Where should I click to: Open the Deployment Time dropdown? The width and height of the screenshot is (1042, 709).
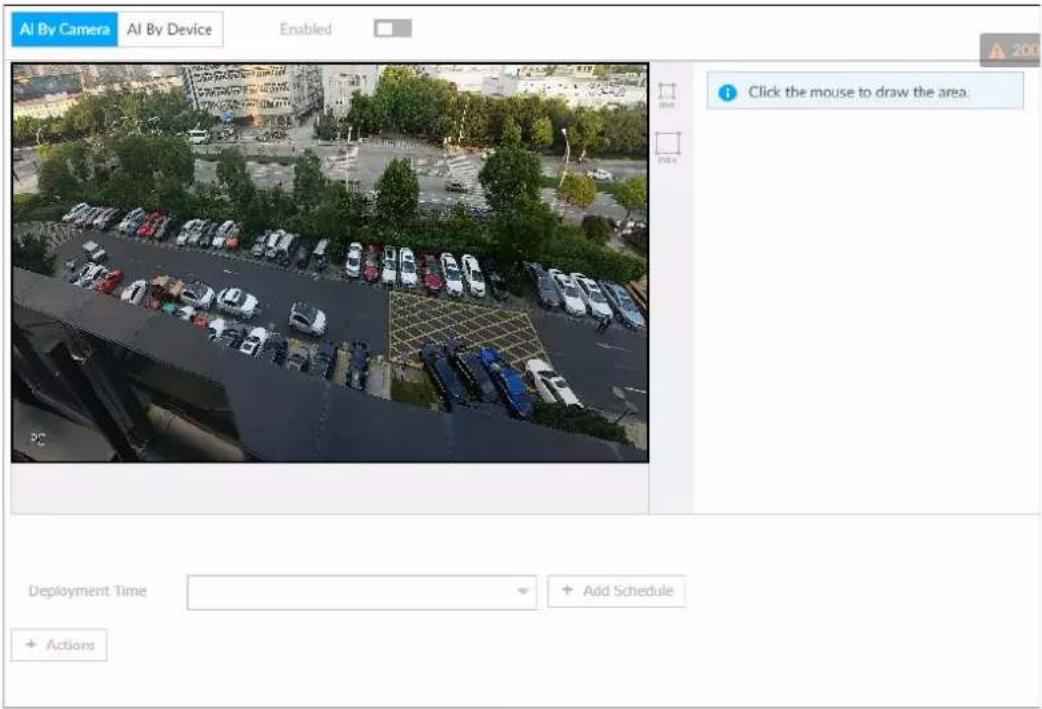[362, 591]
